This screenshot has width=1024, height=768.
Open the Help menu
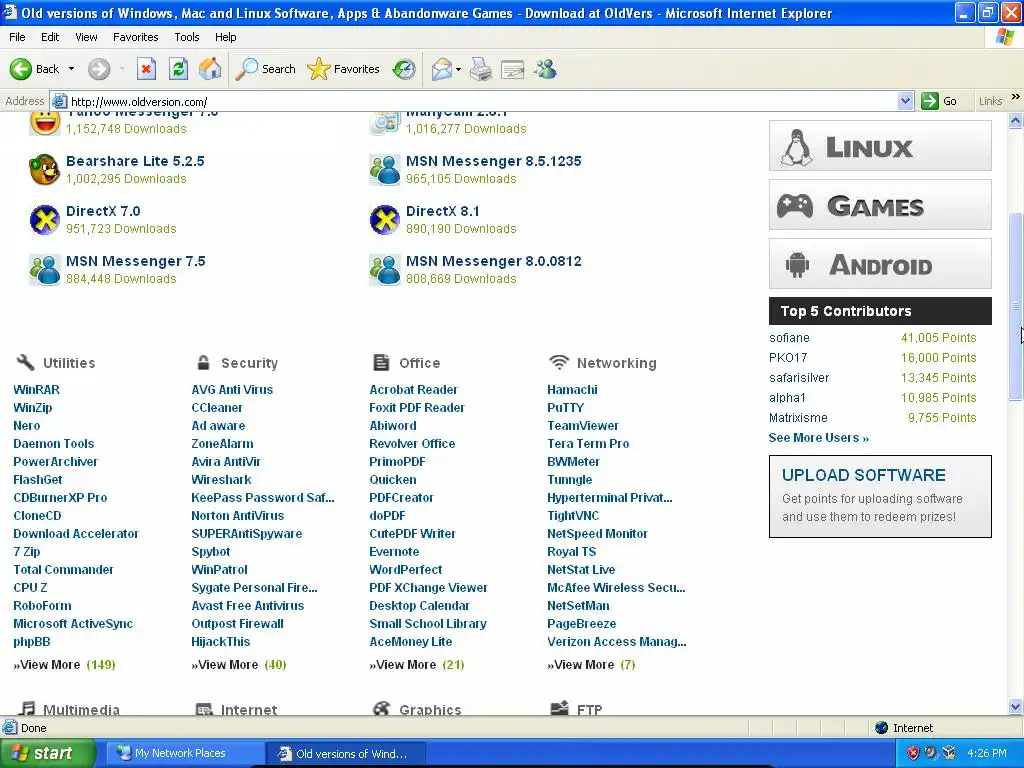(225, 37)
